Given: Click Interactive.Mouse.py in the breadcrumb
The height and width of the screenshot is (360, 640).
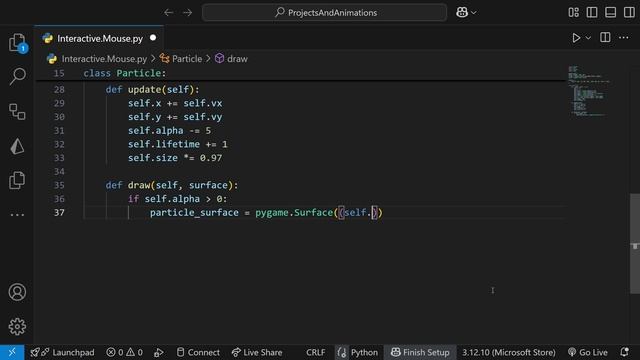Looking at the screenshot, I should pyautogui.click(x=104, y=59).
